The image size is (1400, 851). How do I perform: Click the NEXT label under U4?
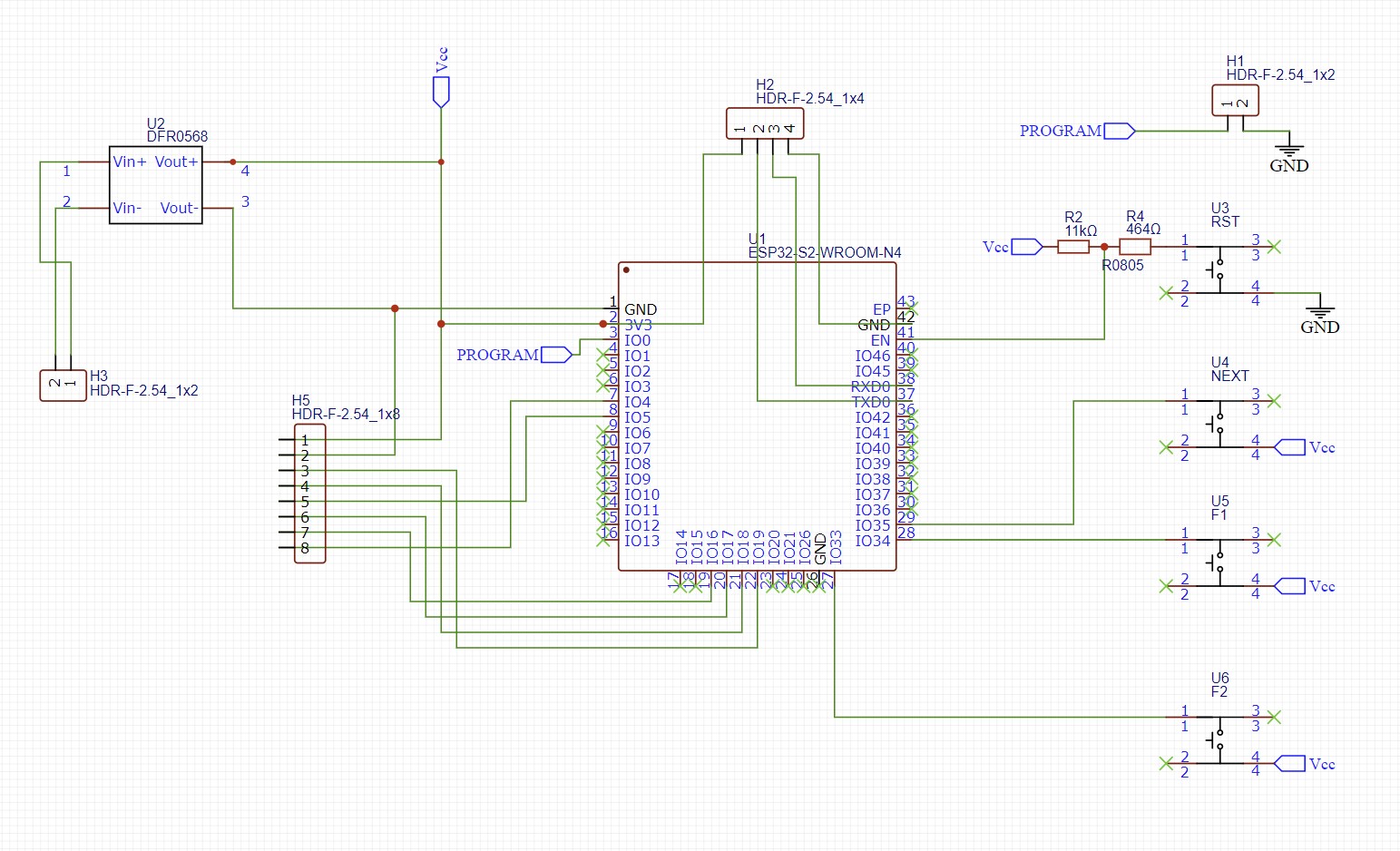1229,377
